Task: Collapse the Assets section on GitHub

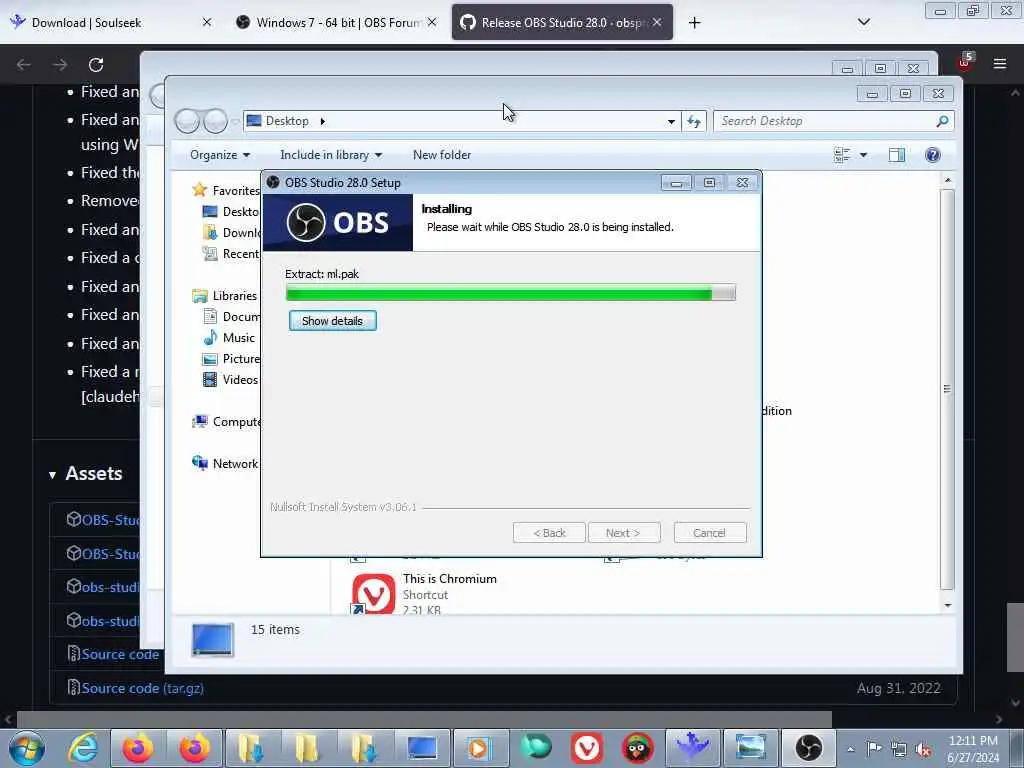Action: pyautogui.click(x=86, y=474)
